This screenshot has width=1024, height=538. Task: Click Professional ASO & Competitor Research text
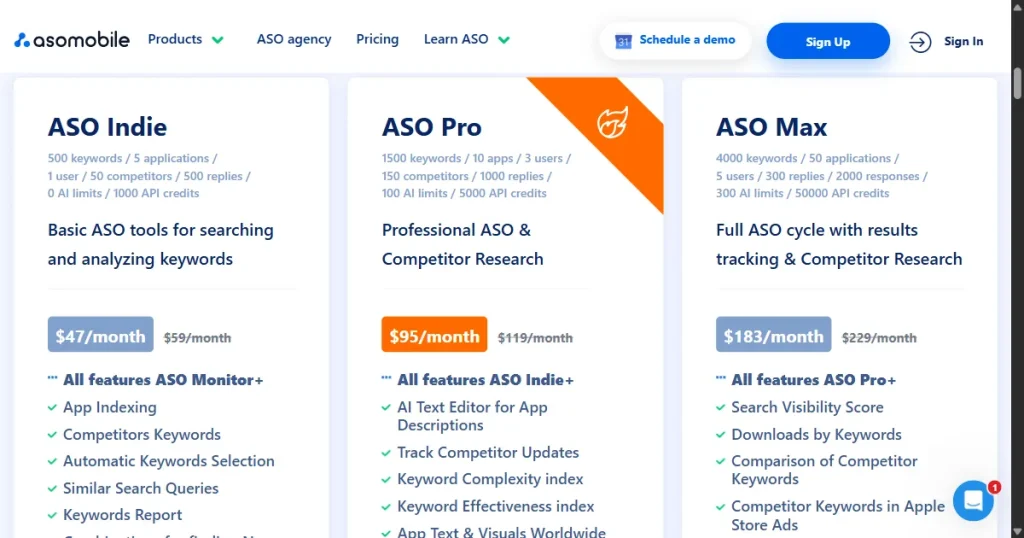click(x=462, y=244)
